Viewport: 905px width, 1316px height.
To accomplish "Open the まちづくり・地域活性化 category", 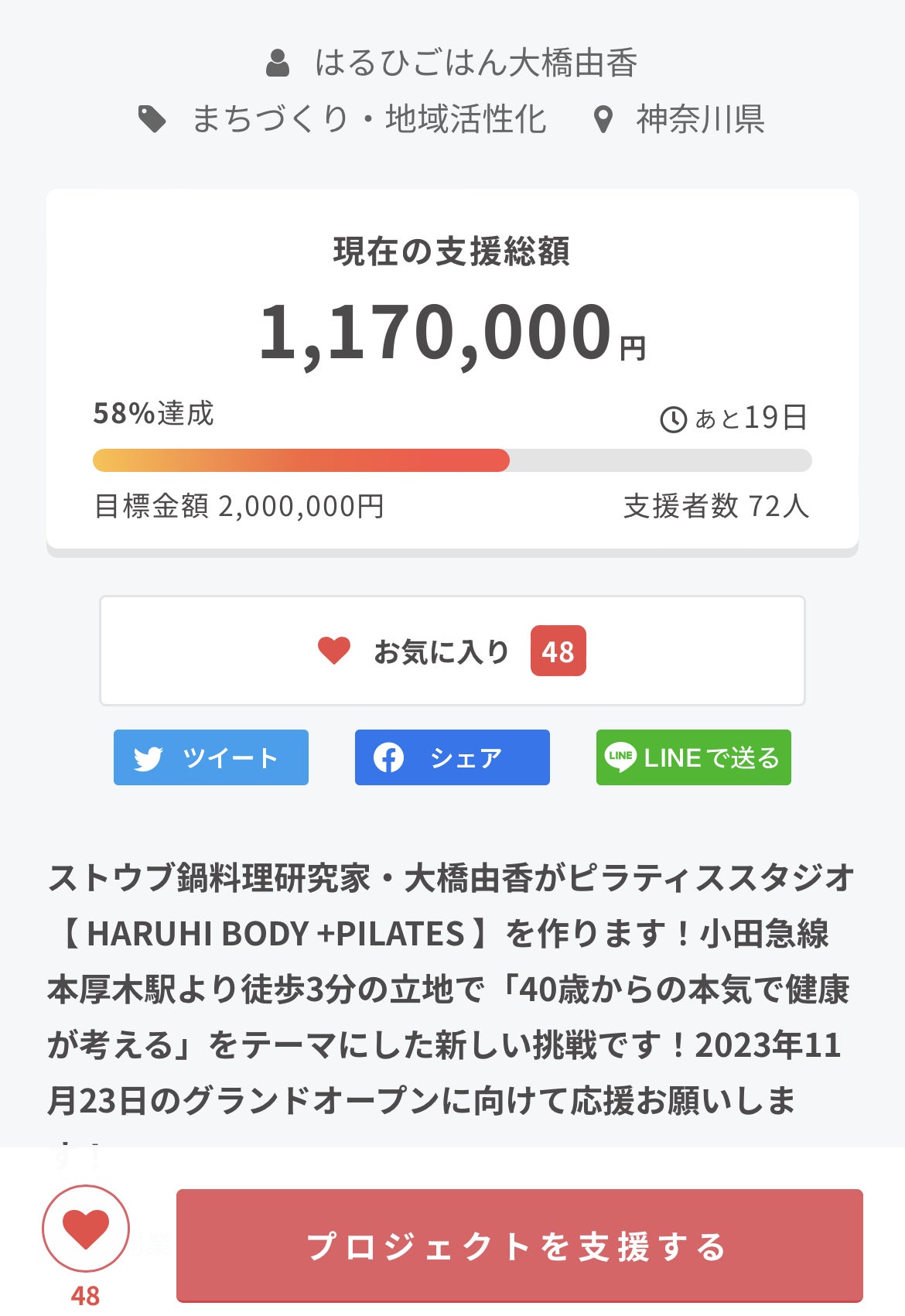I will tap(368, 119).
